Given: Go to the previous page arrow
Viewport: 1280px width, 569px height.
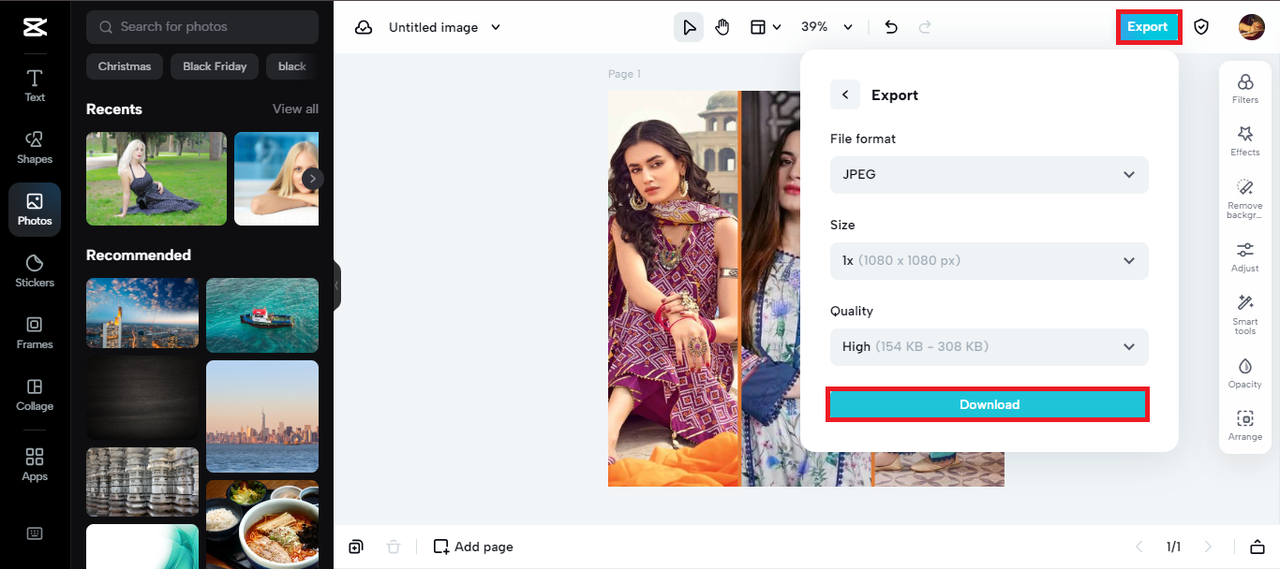Looking at the screenshot, I should 1138,547.
